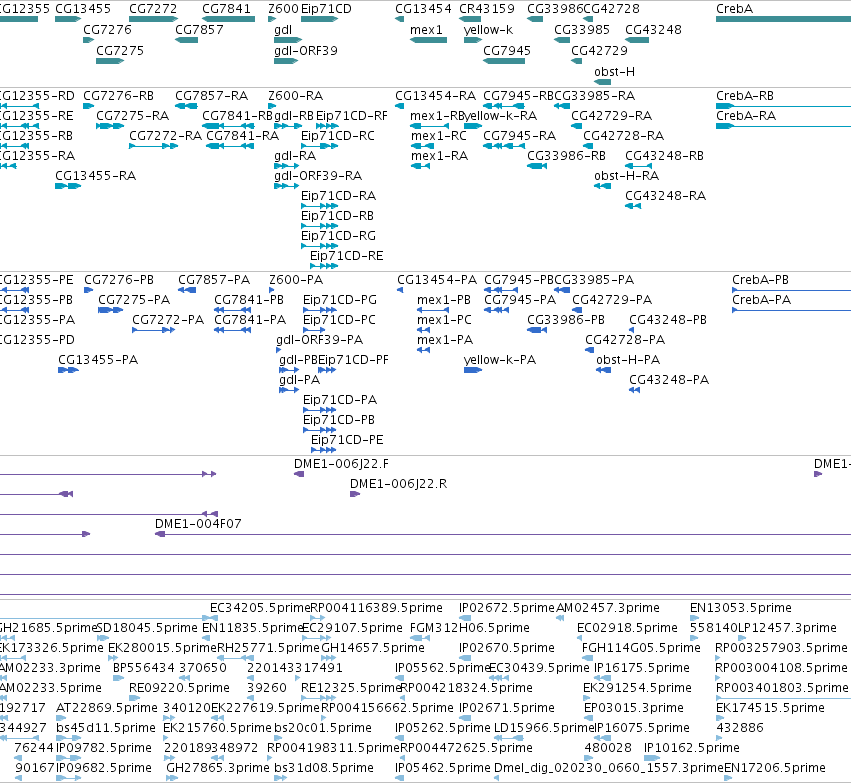Select EST AM02457.3prime
This screenshot has height=783, width=851.
click(608, 608)
